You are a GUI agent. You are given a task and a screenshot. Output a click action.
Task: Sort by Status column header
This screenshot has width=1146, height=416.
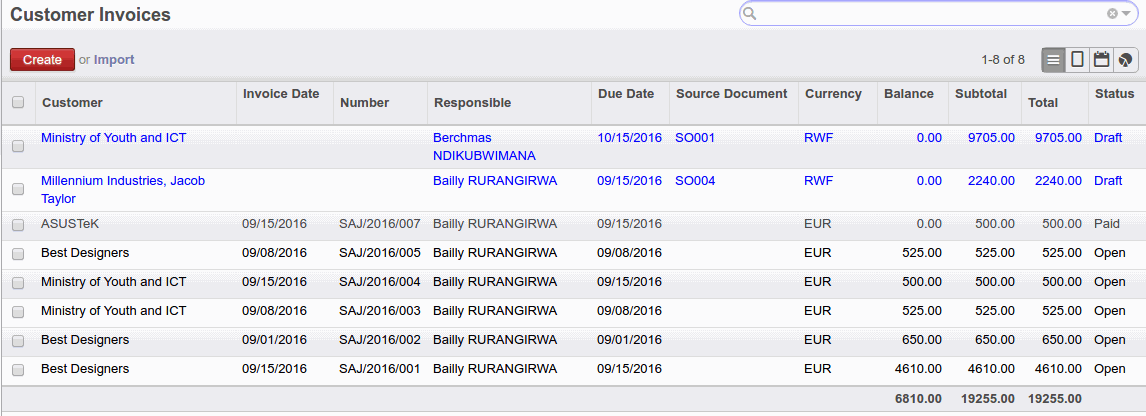[1115, 94]
